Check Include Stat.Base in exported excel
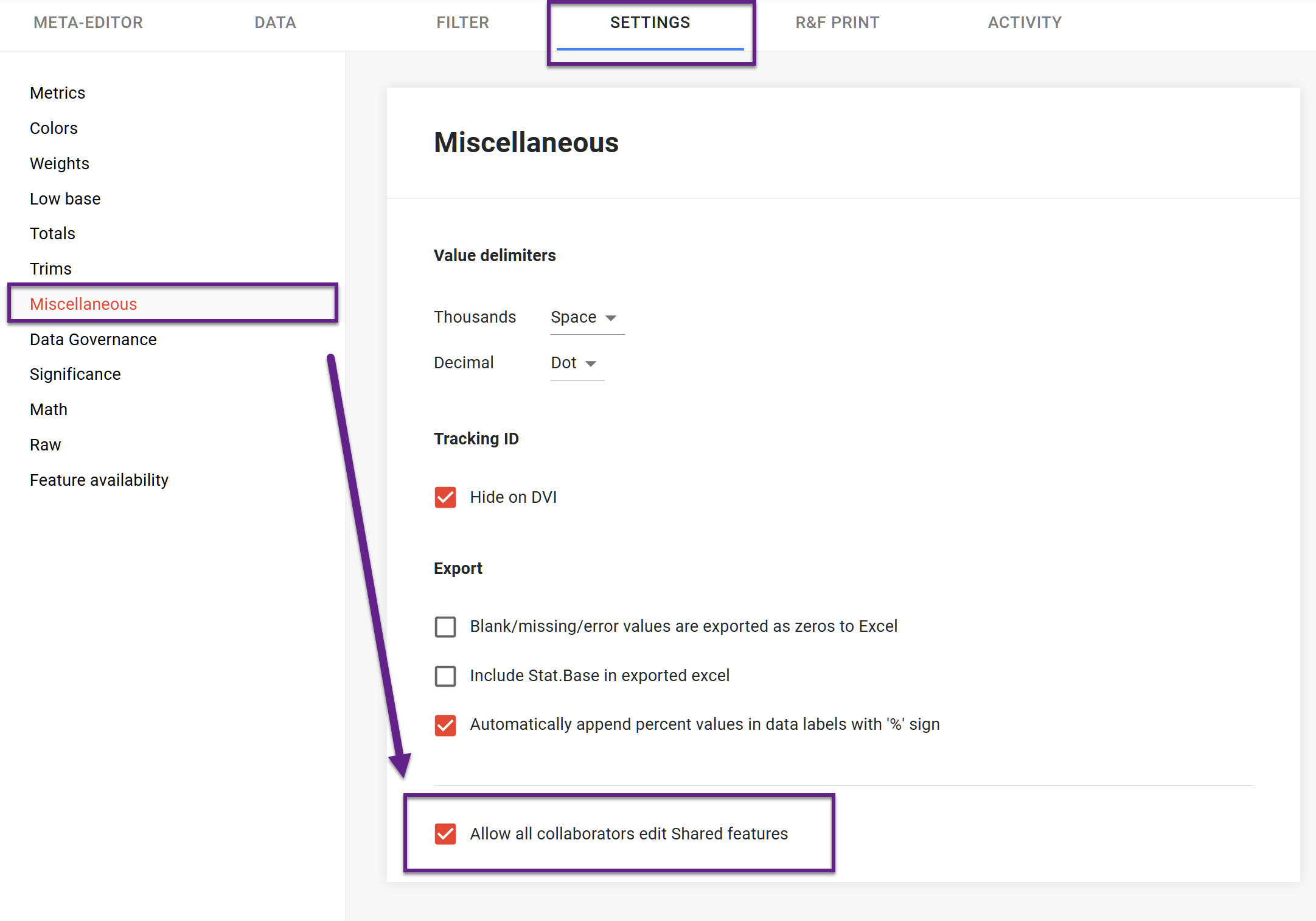 click(445, 676)
